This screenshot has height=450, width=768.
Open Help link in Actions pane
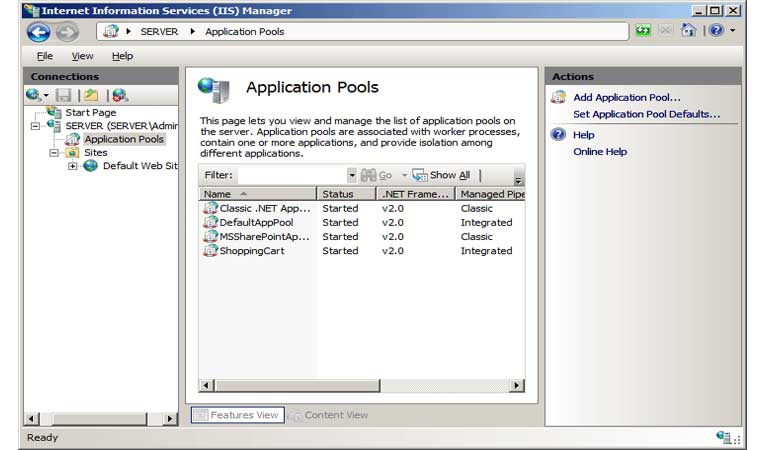(583, 135)
